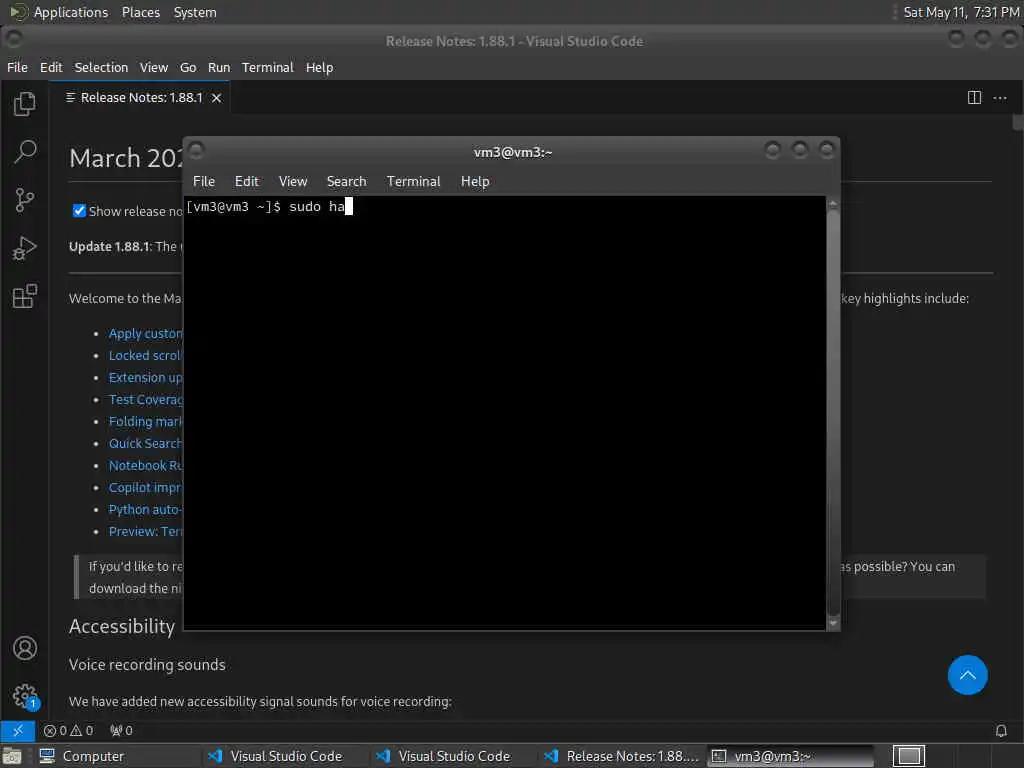
Task: Open the Accounts menu icon
Action: click(25, 648)
